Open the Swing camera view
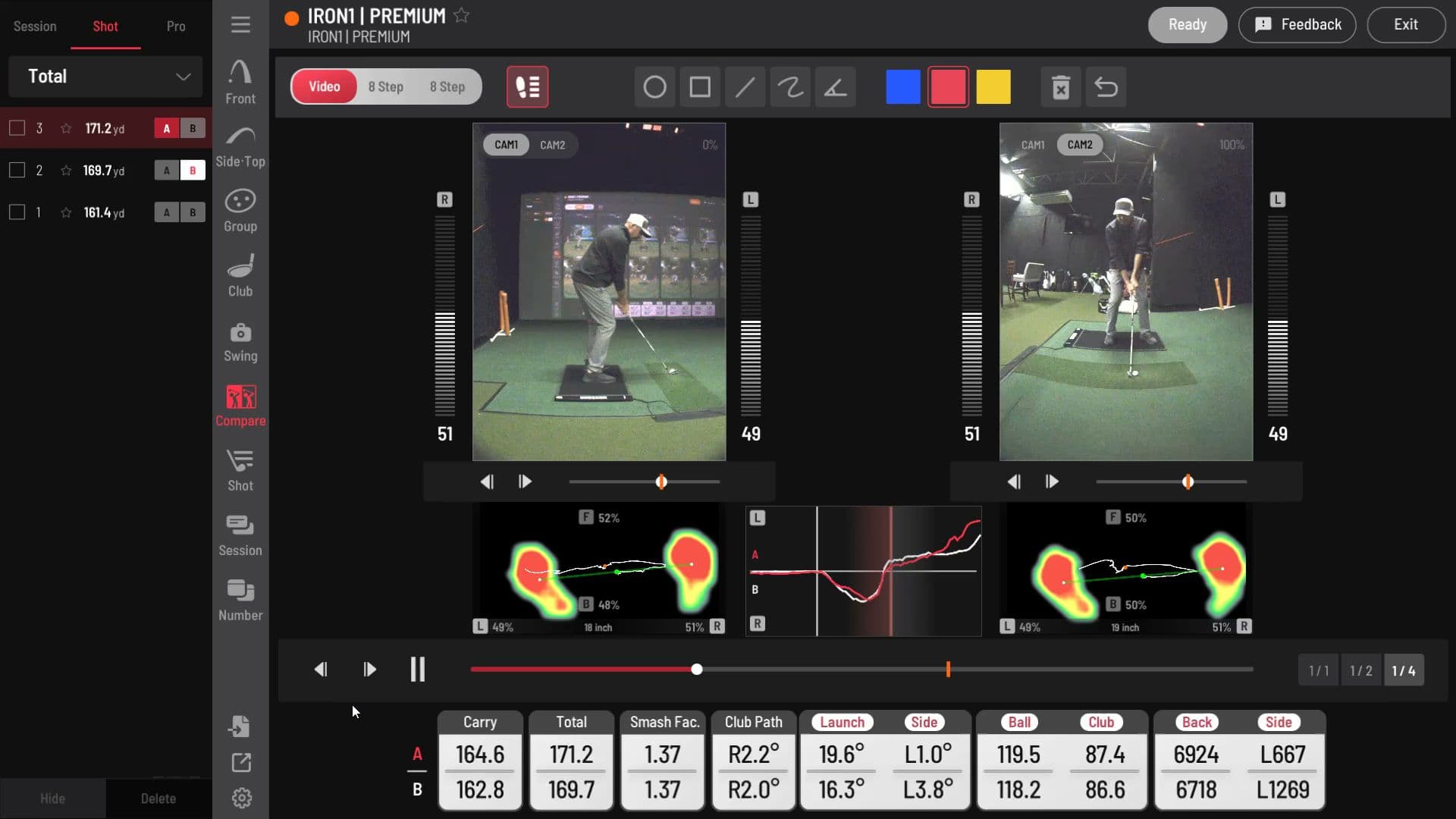The width and height of the screenshot is (1456, 819). (x=240, y=341)
